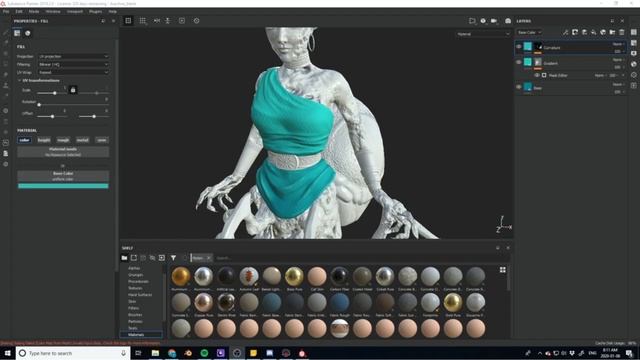This screenshot has width=640, height=360.
Task: Open the Filtering dropdown
Action: pos(73,64)
